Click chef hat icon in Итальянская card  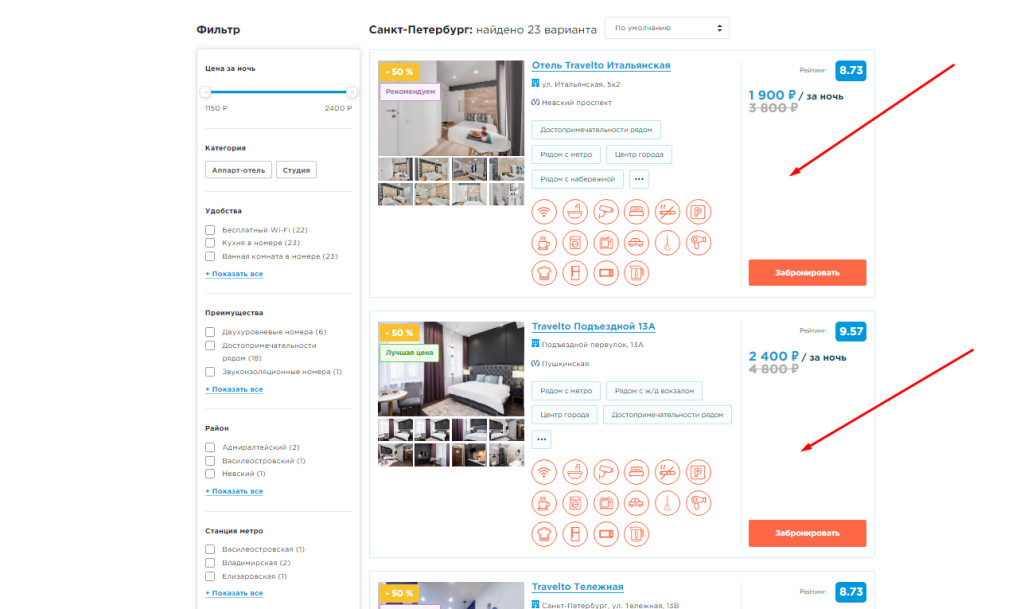(x=543, y=273)
